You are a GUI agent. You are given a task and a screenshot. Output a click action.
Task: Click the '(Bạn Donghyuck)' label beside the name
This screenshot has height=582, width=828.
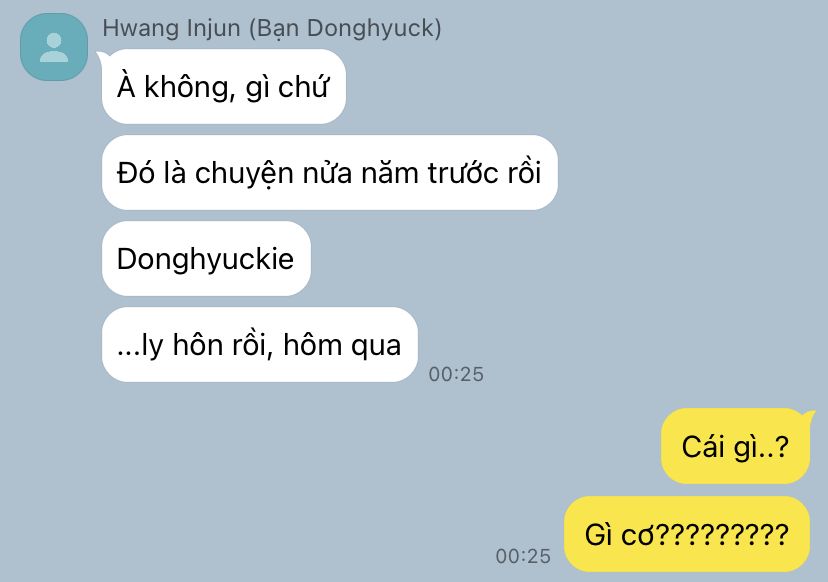click(345, 29)
